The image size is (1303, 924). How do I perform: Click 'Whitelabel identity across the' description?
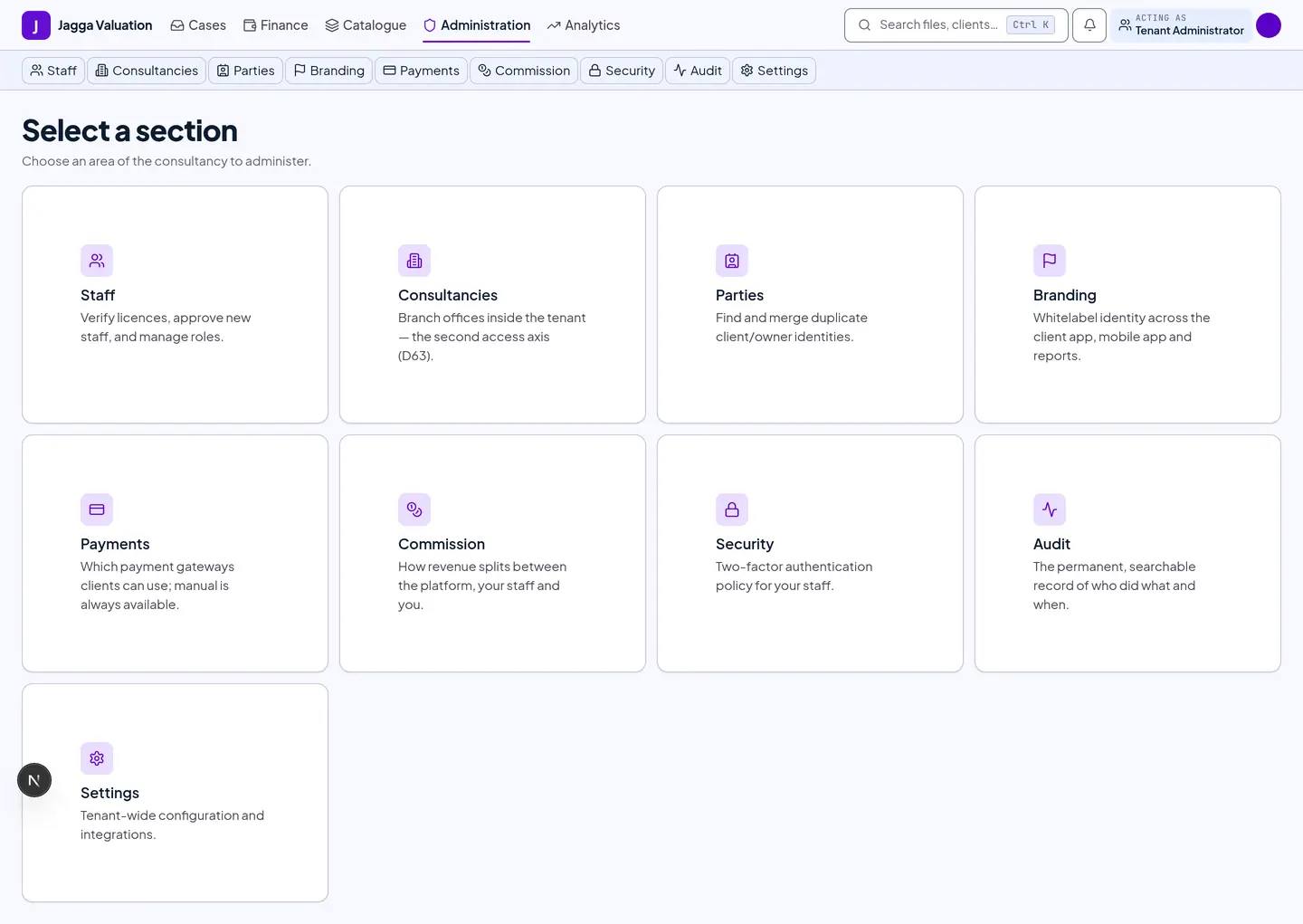pyautogui.click(x=1122, y=337)
